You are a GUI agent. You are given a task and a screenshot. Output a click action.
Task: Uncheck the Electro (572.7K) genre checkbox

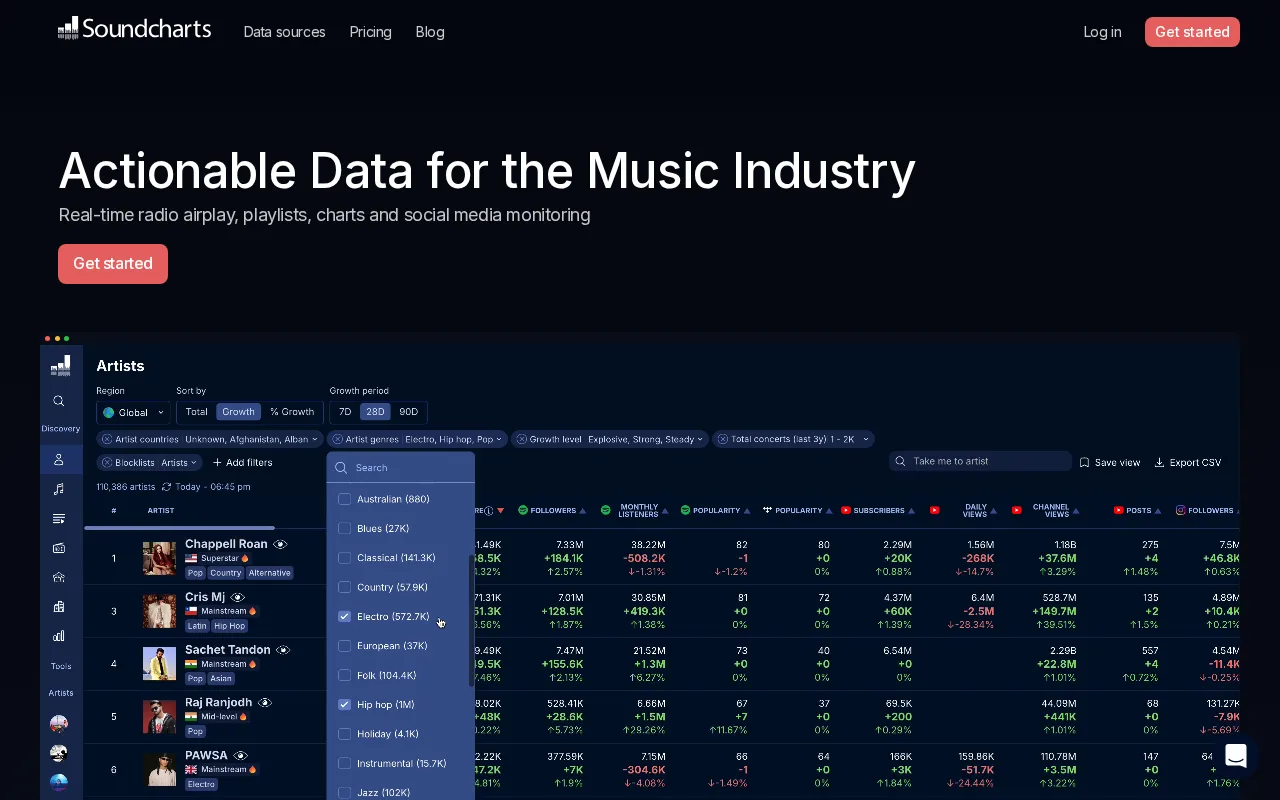tap(345, 616)
